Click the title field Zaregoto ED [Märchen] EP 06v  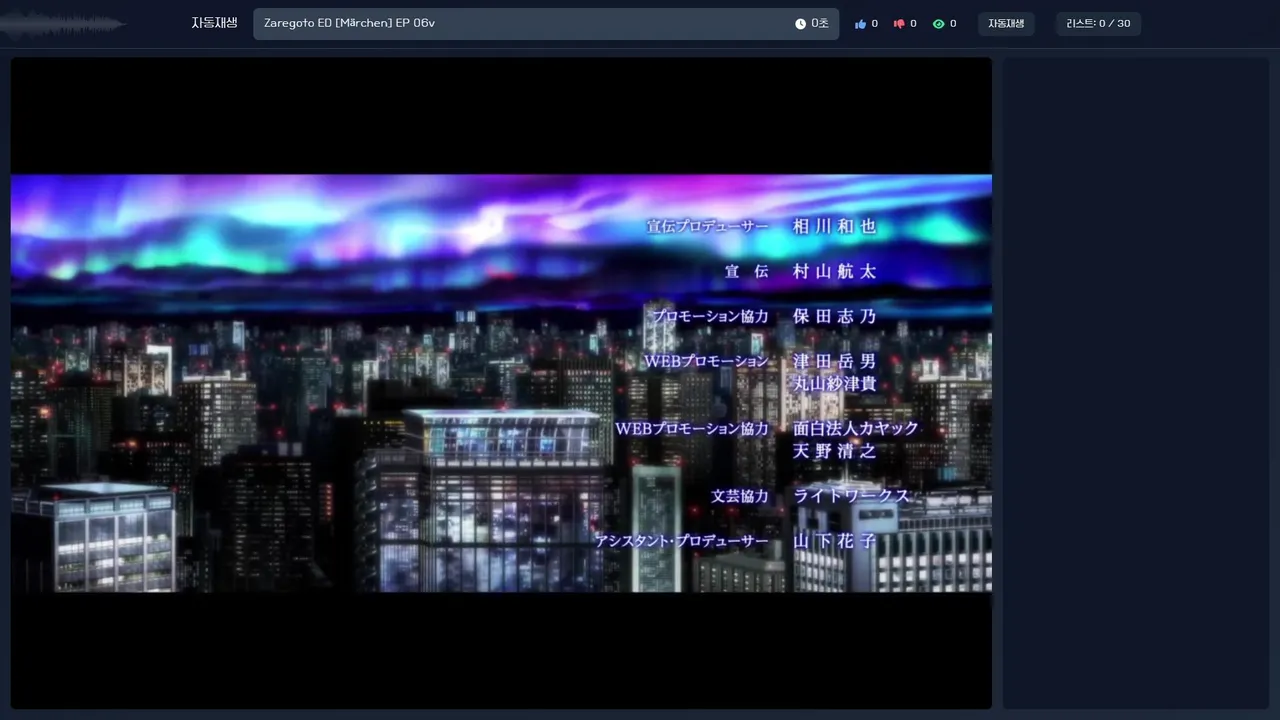(x=546, y=24)
